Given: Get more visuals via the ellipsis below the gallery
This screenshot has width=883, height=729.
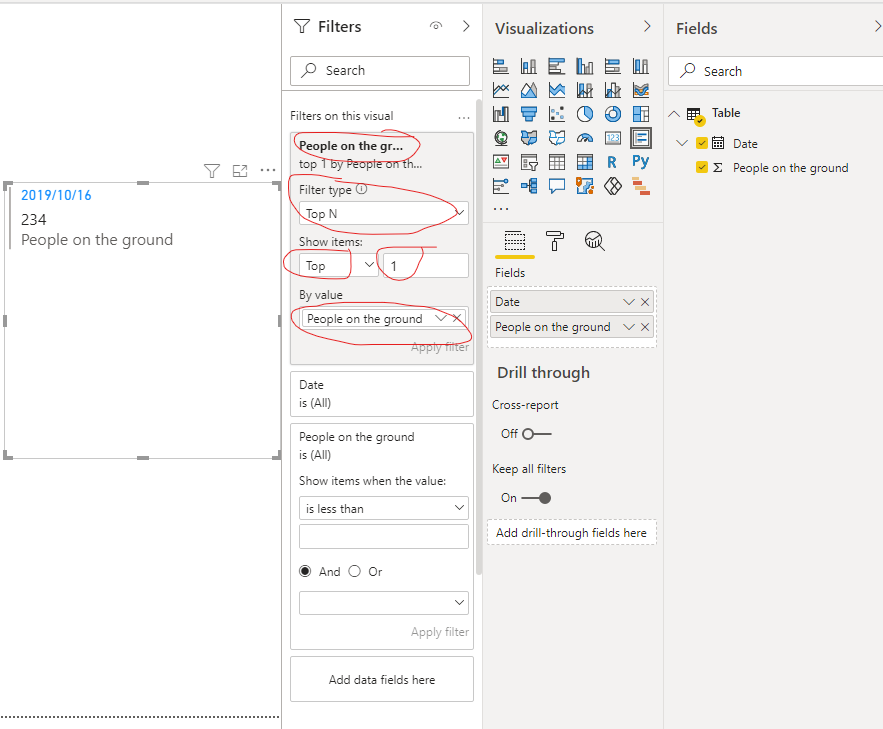Looking at the screenshot, I should (x=501, y=209).
